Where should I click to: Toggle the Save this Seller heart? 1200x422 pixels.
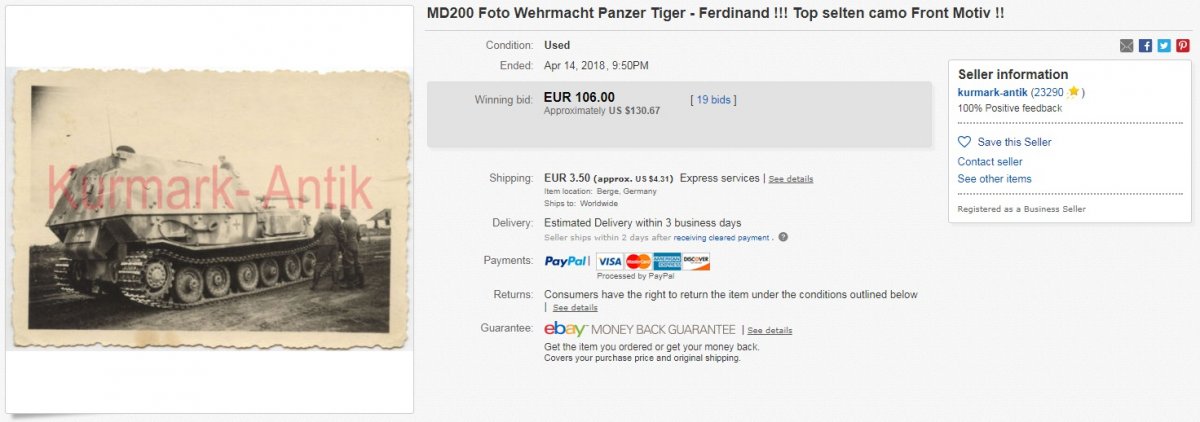click(x=965, y=142)
